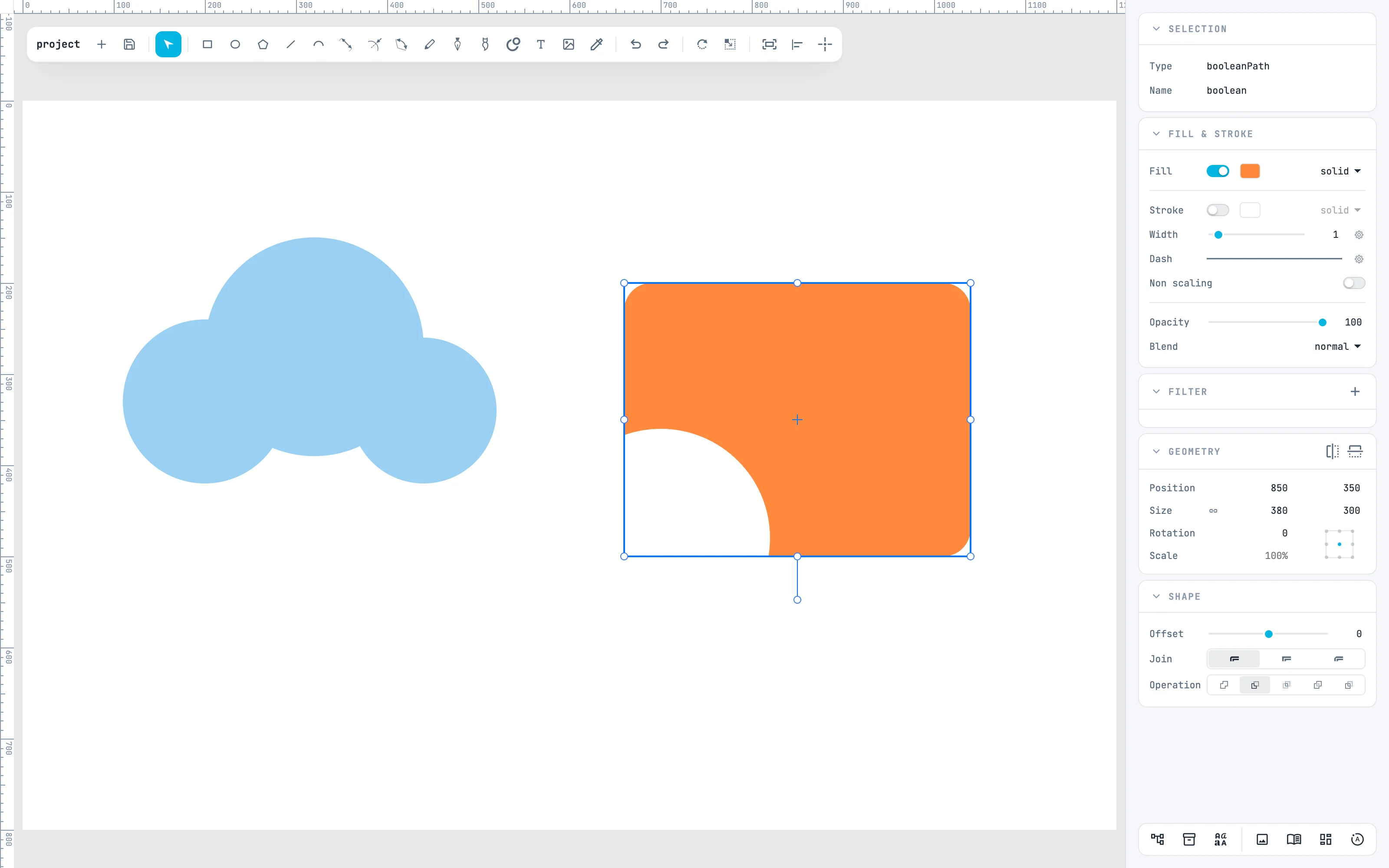Select the Arc tool
This screenshot has width=1389, height=868.
(319, 44)
